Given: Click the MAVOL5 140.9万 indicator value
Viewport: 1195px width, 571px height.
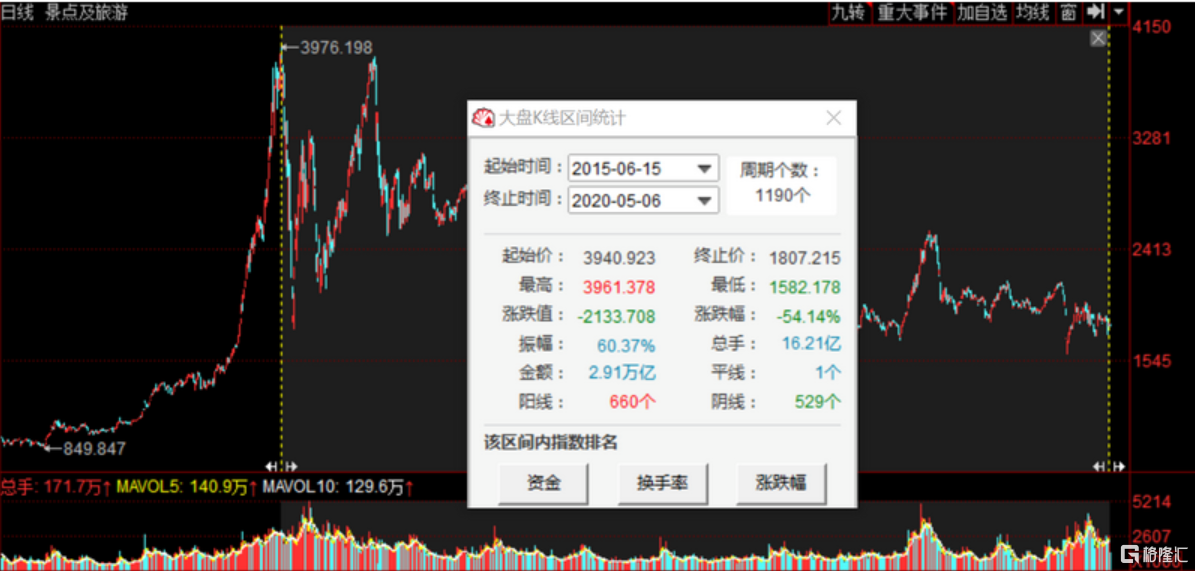Looking at the screenshot, I should [x=185, y=486].
